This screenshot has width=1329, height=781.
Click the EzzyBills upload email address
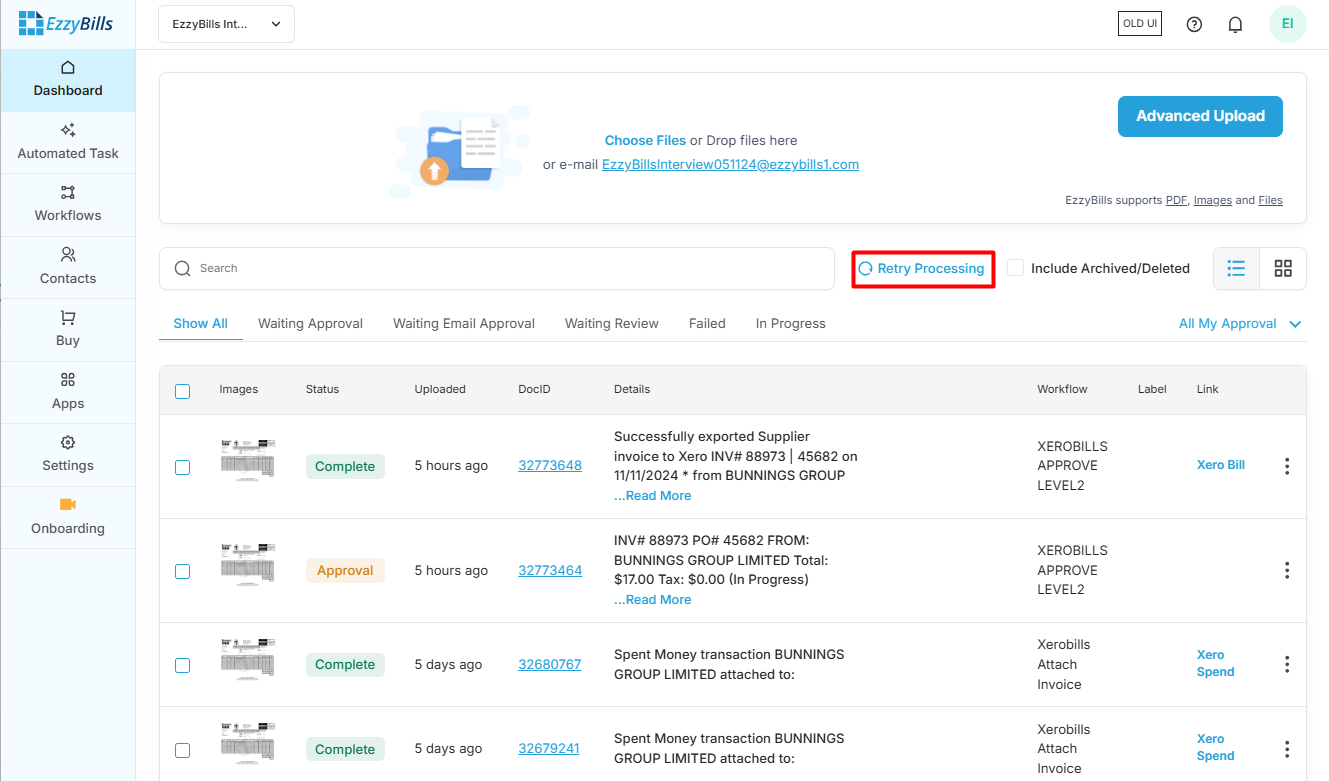click(x=730, y=165)
